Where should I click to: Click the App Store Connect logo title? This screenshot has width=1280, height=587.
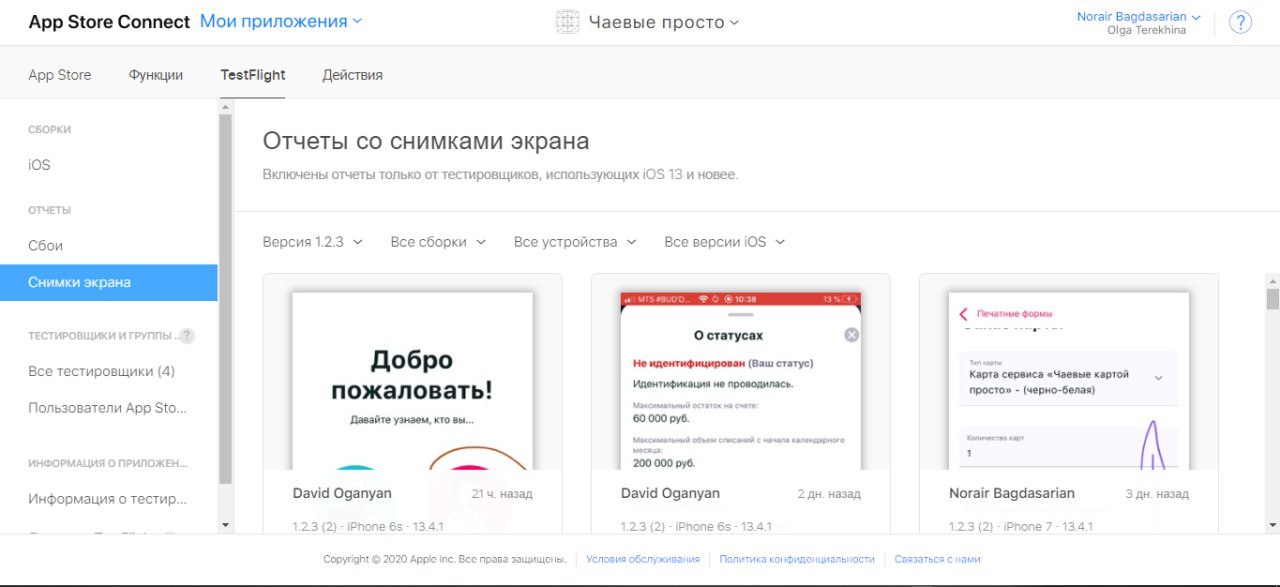pos(109,22)
